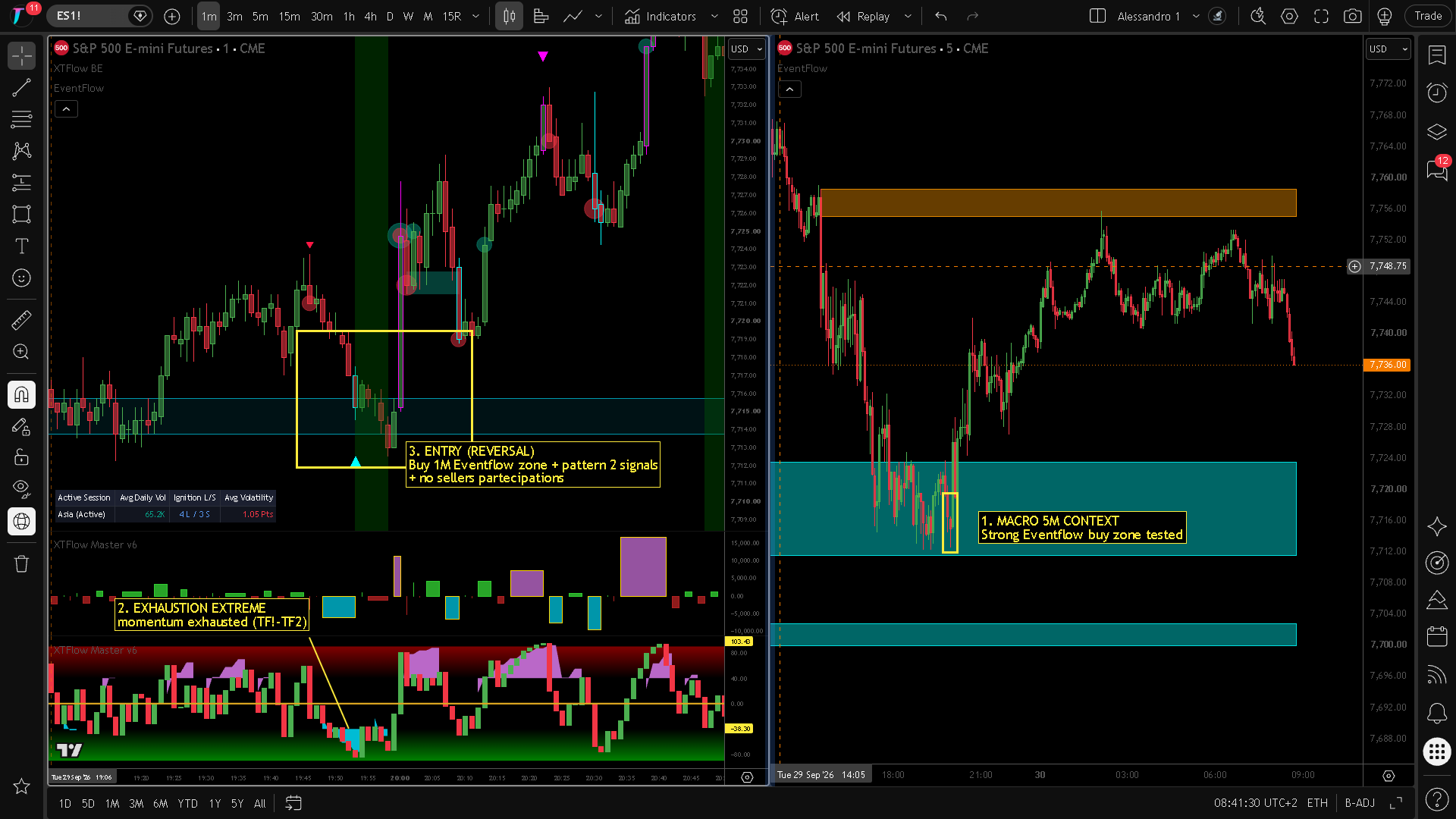Switch to the 15m timeframe

pos(289,16)
